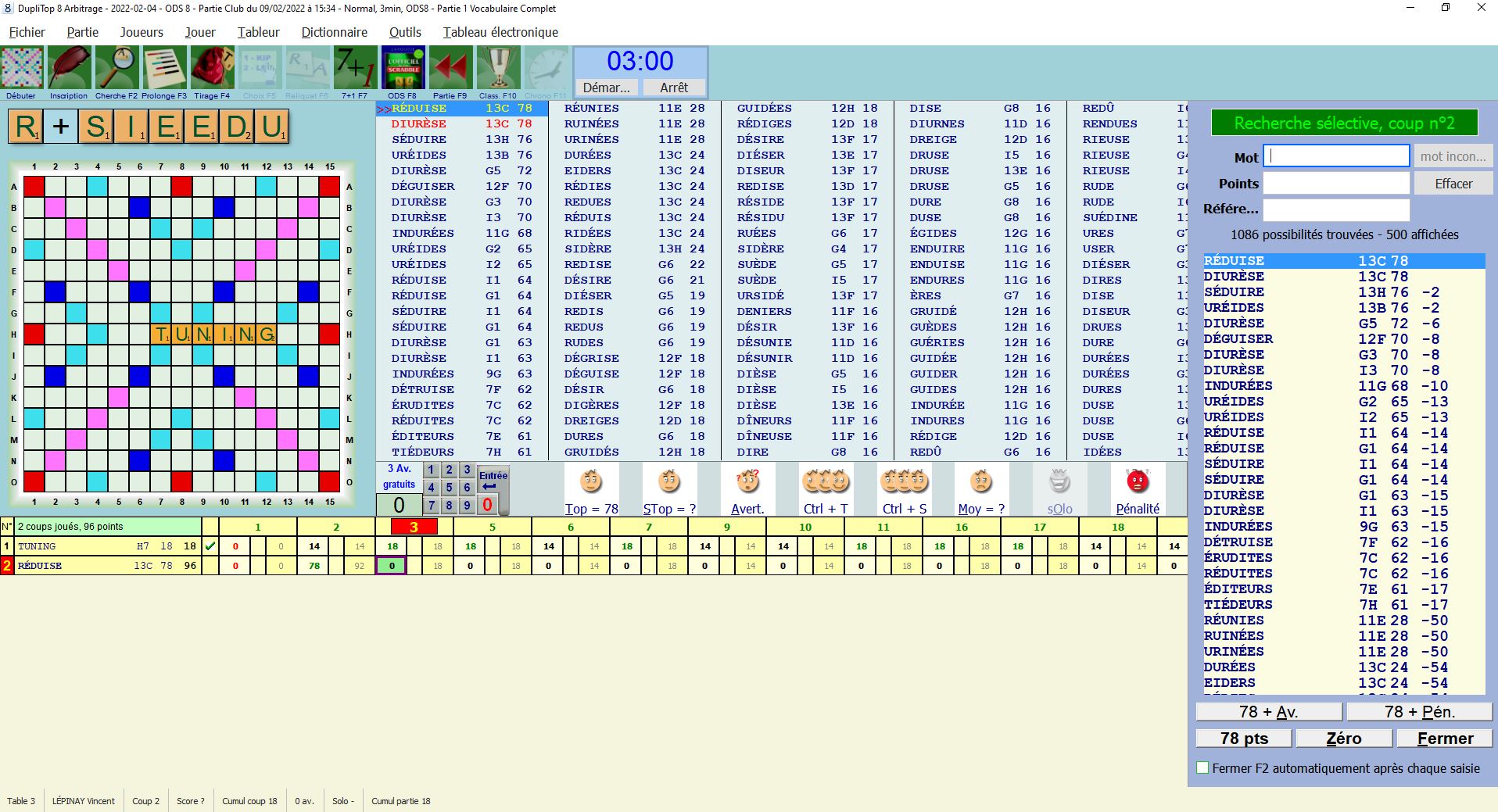Viewport: 1498px width, 812px height.
Task: Click into the Mot input field
Action: coord(1336,156)
